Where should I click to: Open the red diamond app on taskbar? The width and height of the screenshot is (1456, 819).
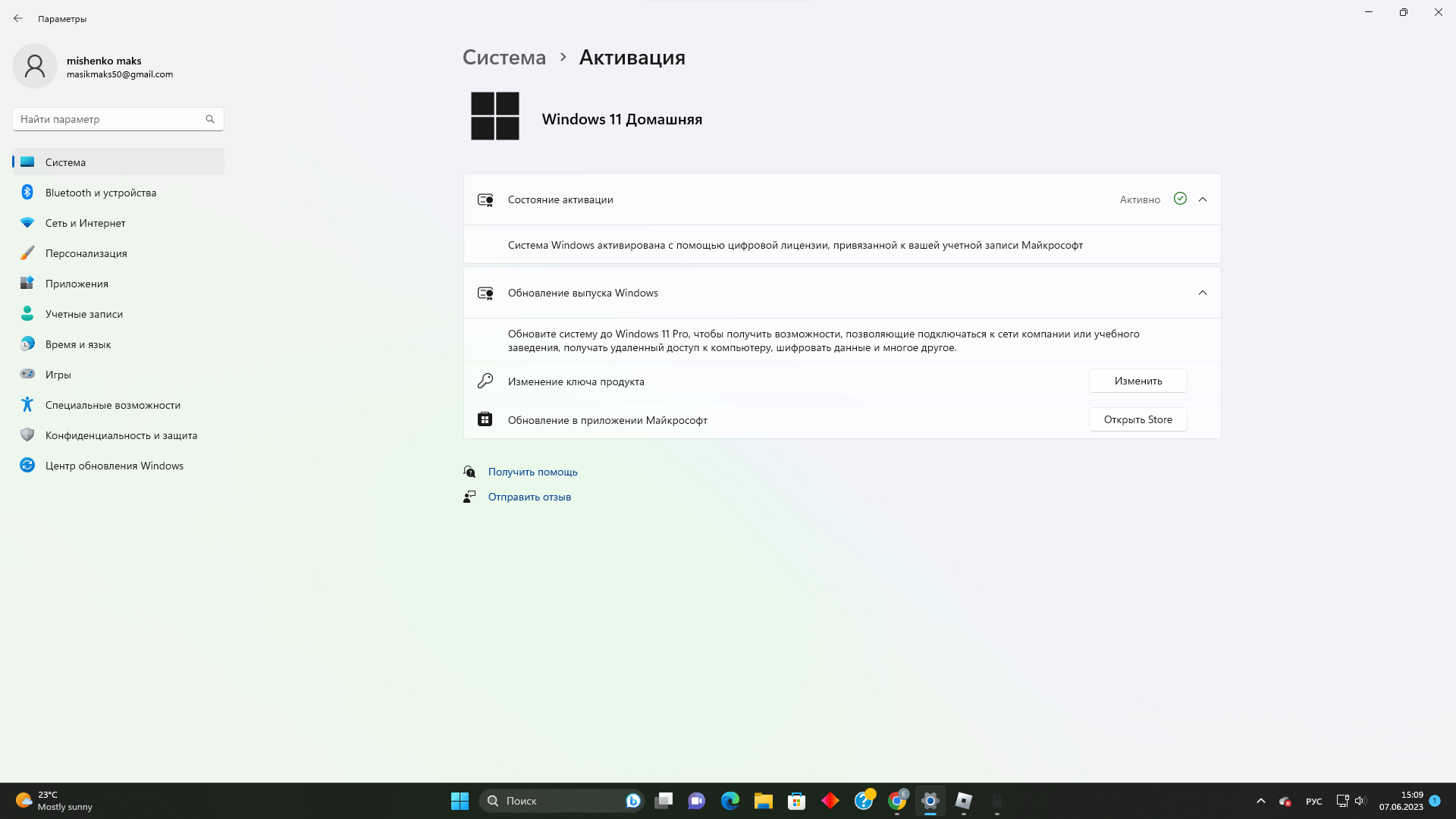click(830, 801)
